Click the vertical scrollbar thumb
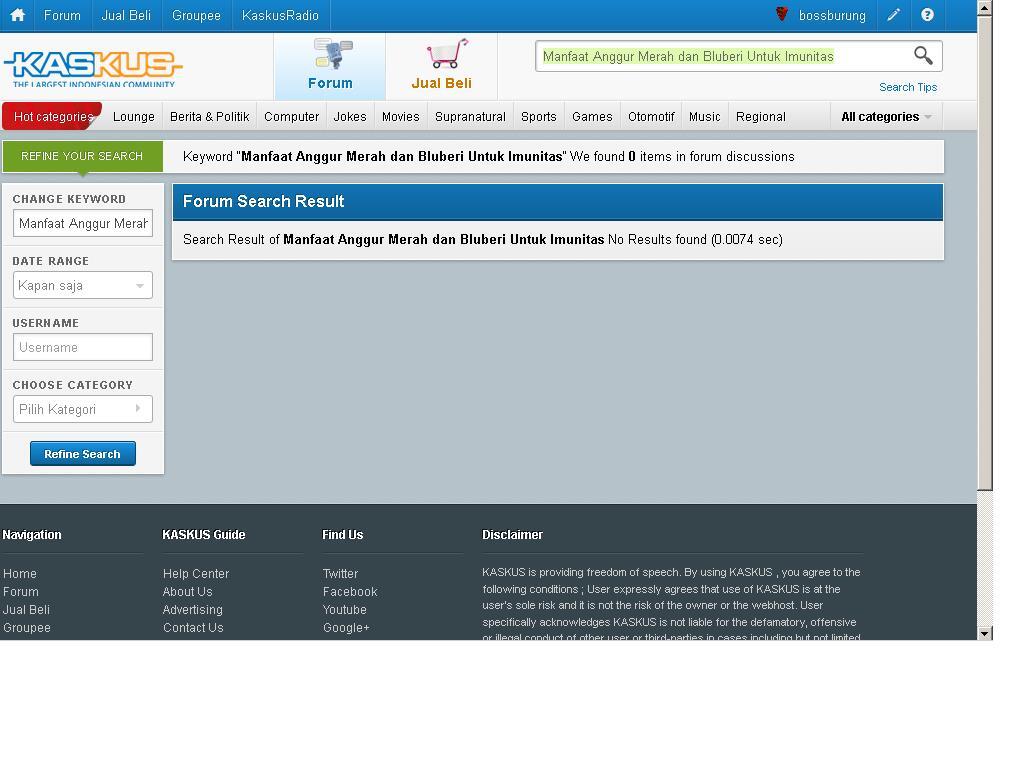 point(985,252)
